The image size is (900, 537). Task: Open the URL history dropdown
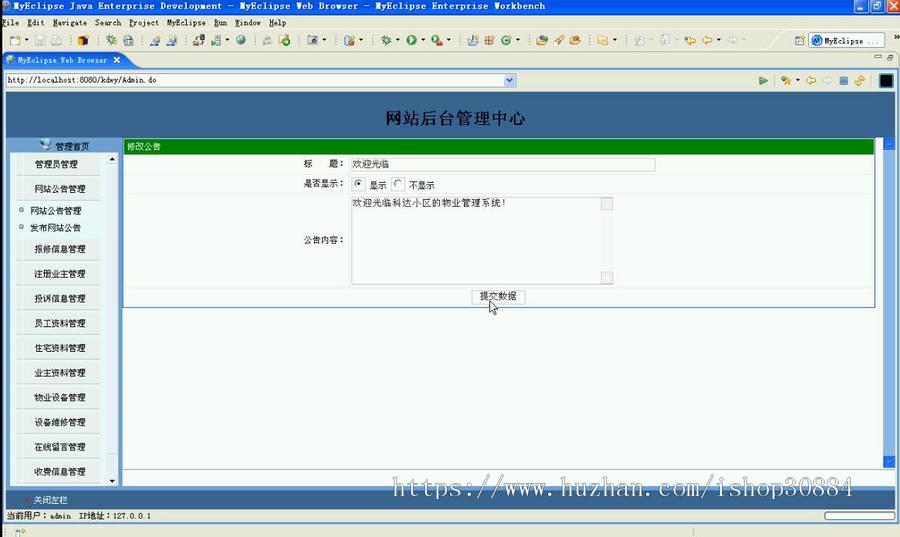pyautogui.click(x=510, y=81)
